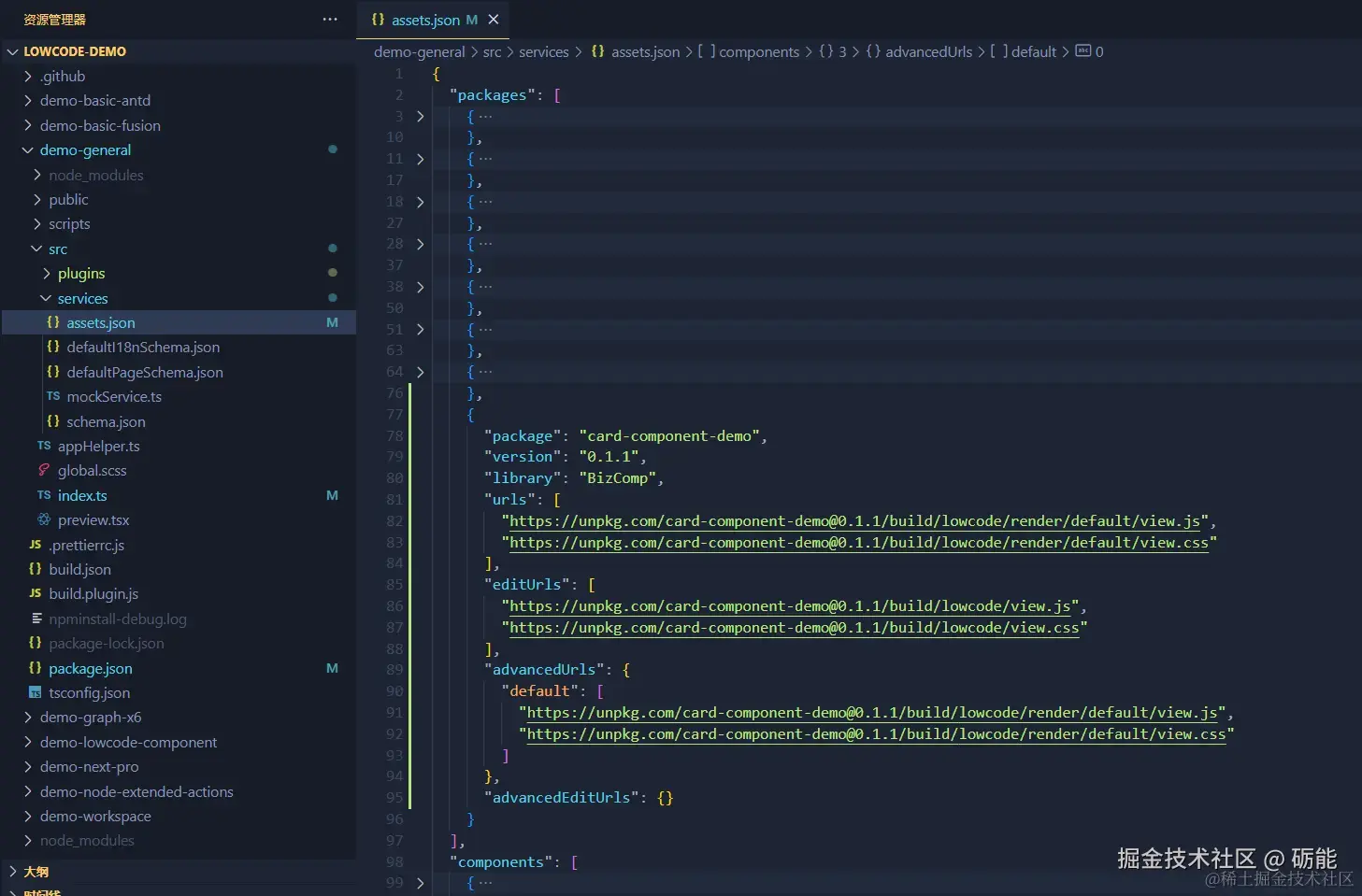Select advancedUrls in the breadcrumb path

coord(928,52)
